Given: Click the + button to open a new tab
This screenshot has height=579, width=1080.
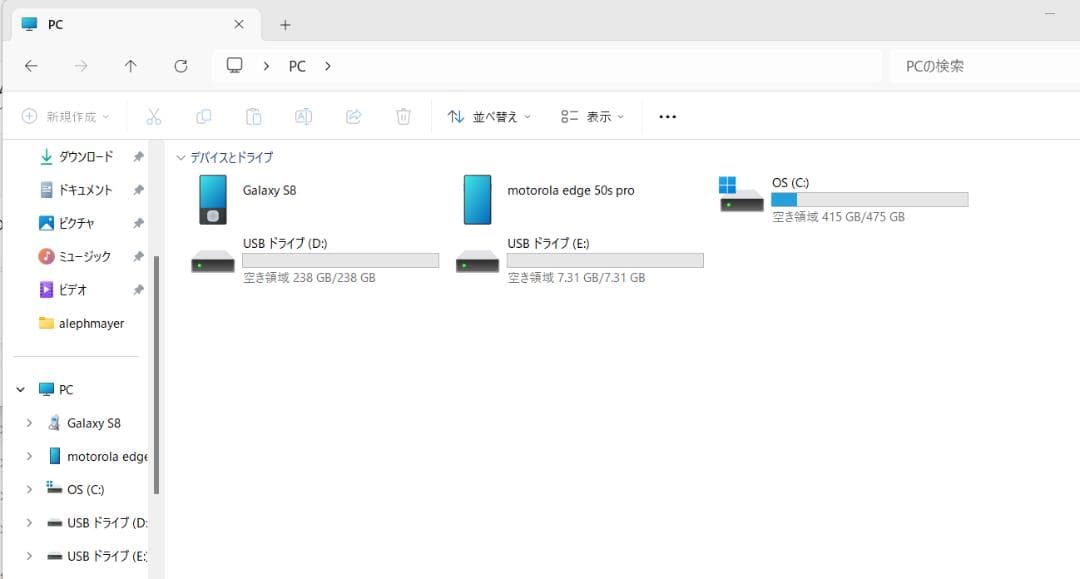Looking at the screenshot, I should click(286, 23).
